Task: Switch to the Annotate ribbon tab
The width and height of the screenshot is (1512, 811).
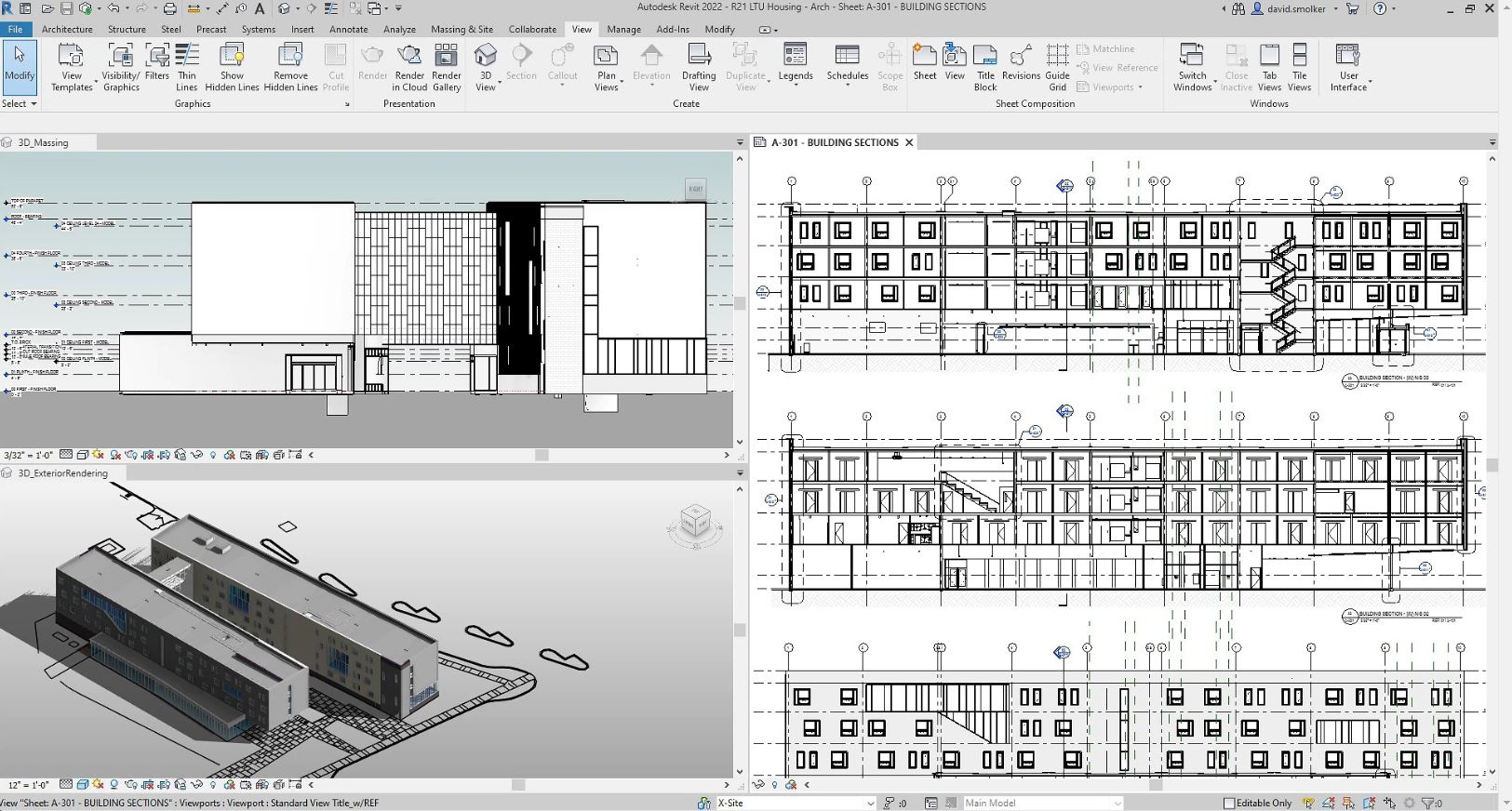Action: (348, 29)
